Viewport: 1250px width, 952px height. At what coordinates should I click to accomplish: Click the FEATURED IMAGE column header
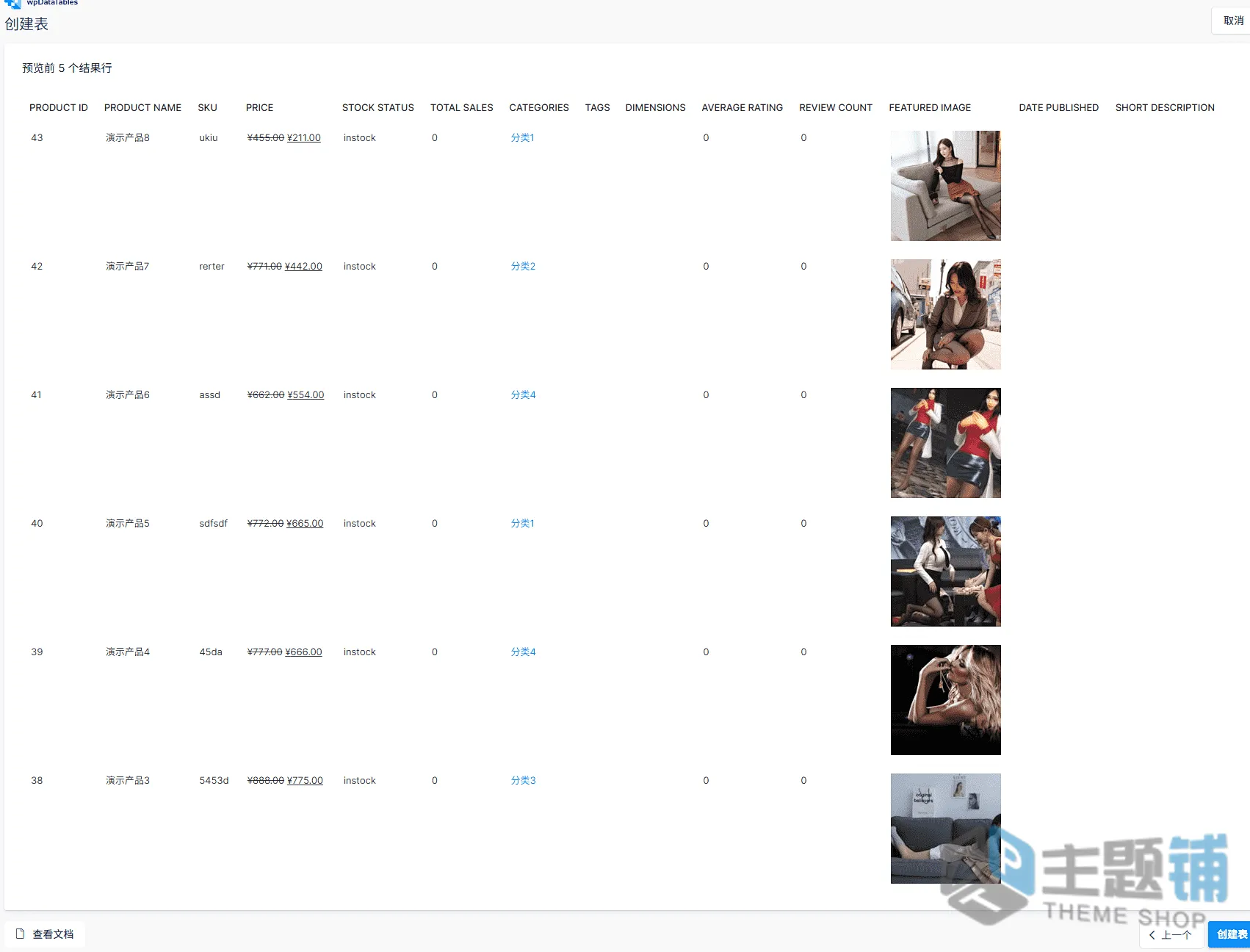(930, 107)
